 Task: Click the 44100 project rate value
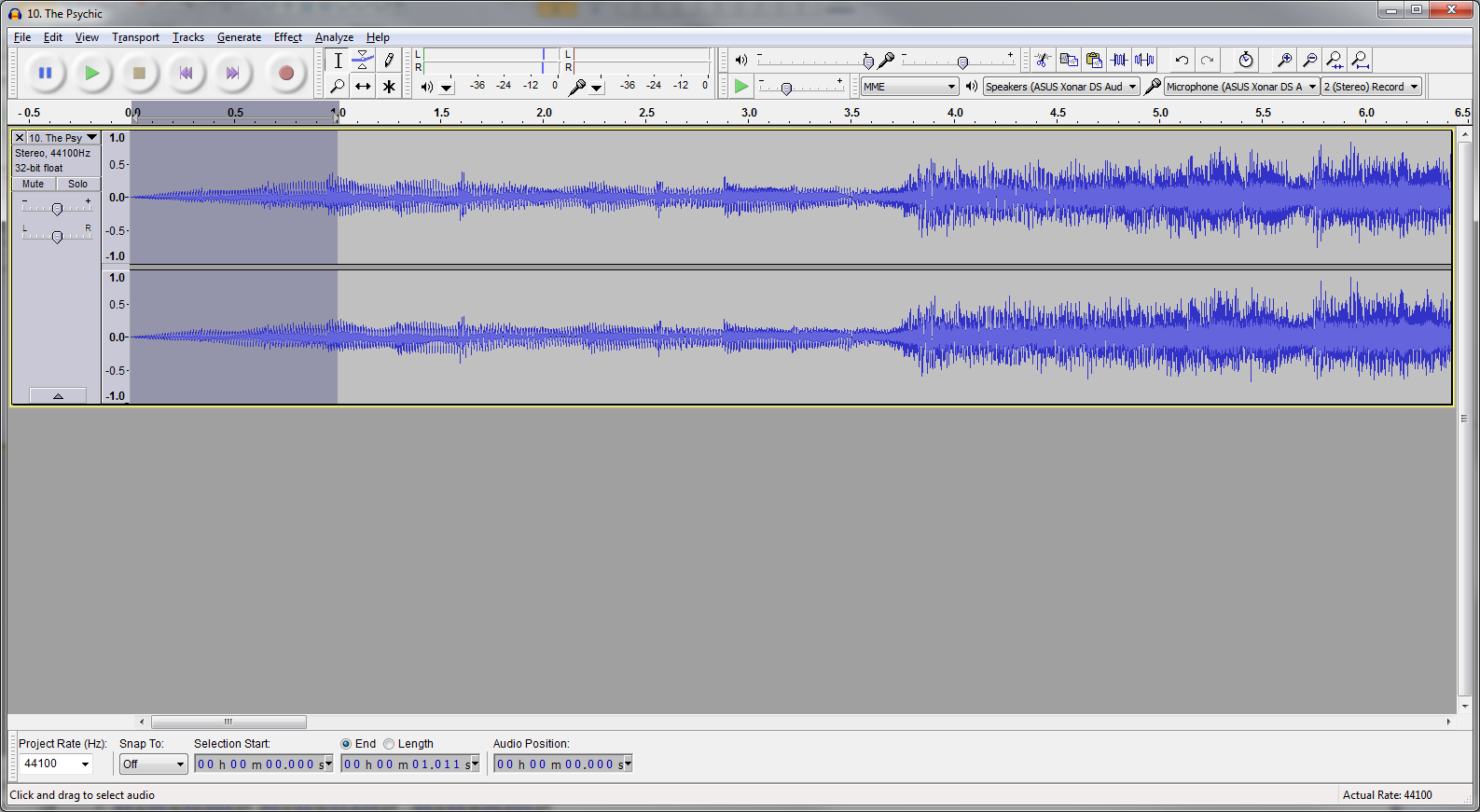(40, 764)
